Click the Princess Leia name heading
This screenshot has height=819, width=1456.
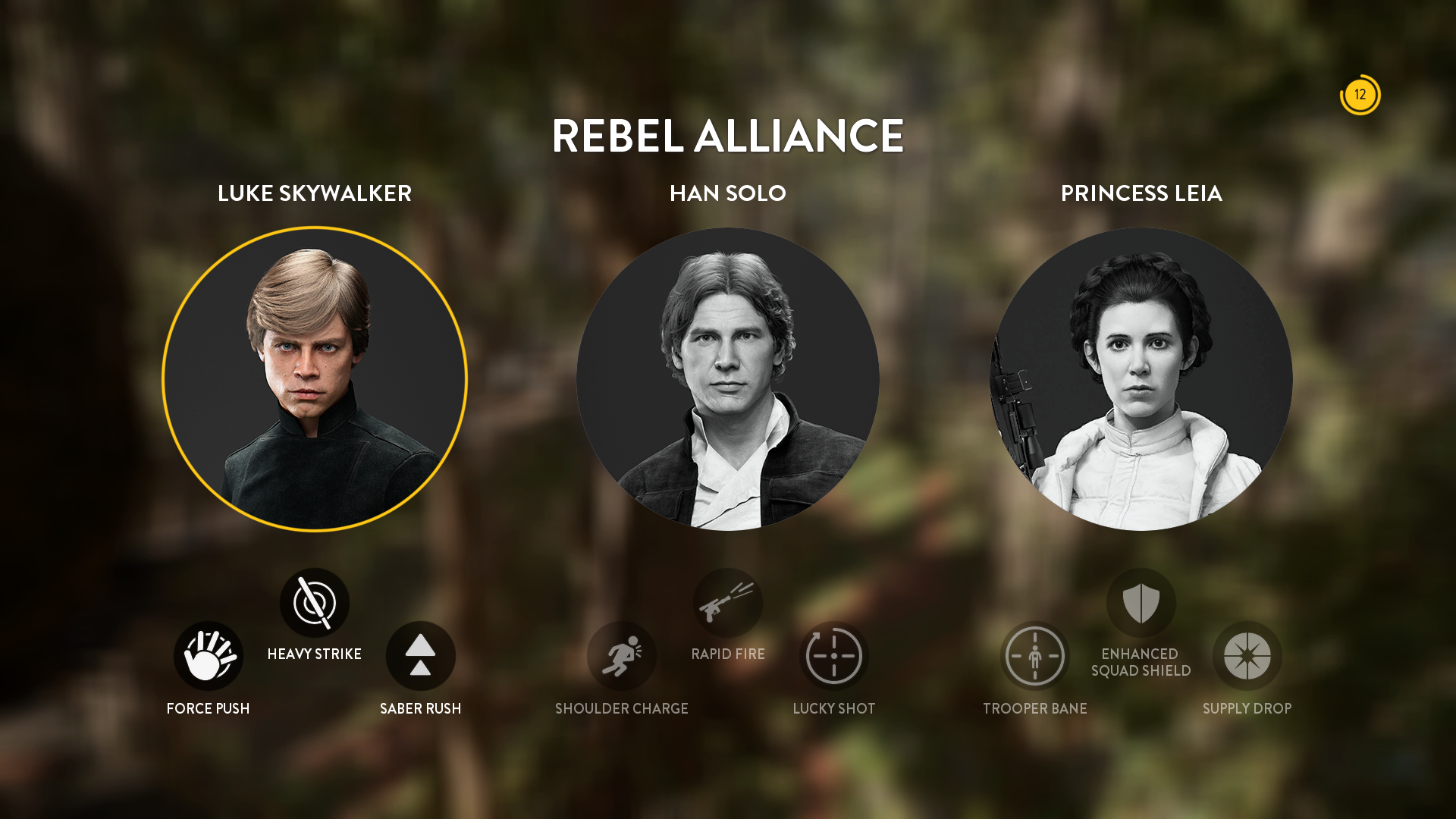(1141, 193)
